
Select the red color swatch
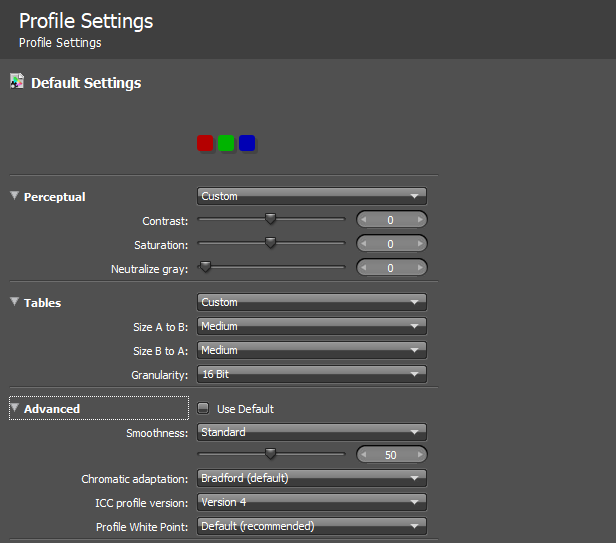coord(205,143)
